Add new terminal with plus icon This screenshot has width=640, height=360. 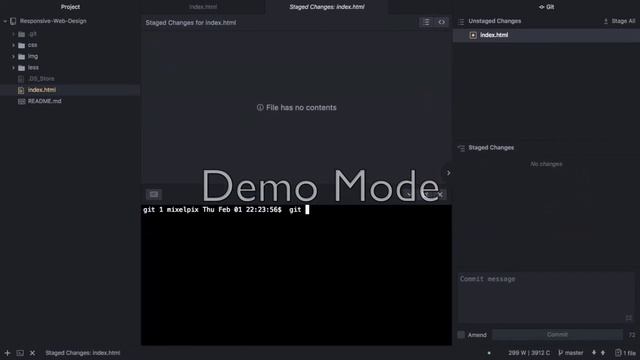[x=7, y=353]
